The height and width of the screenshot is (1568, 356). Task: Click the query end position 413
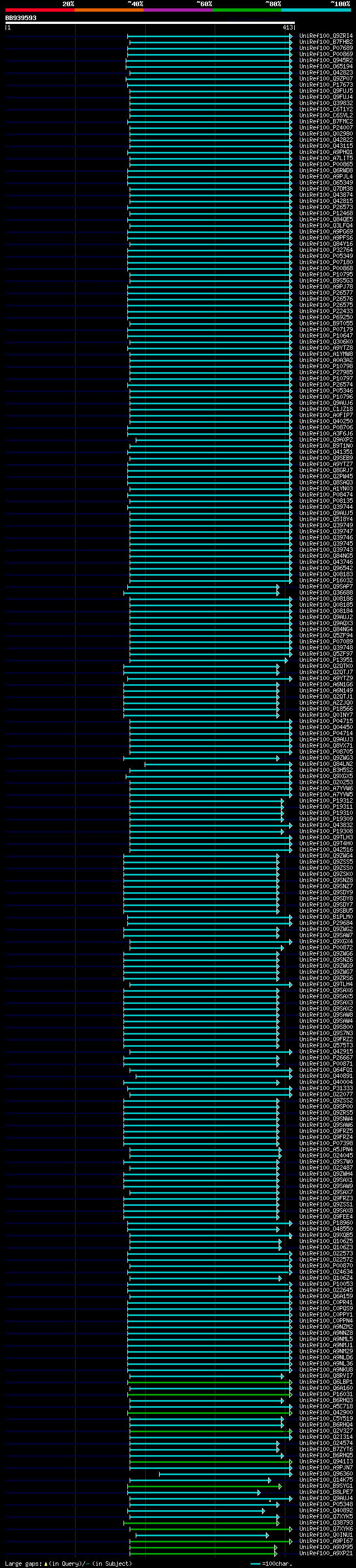pos(288,27)
